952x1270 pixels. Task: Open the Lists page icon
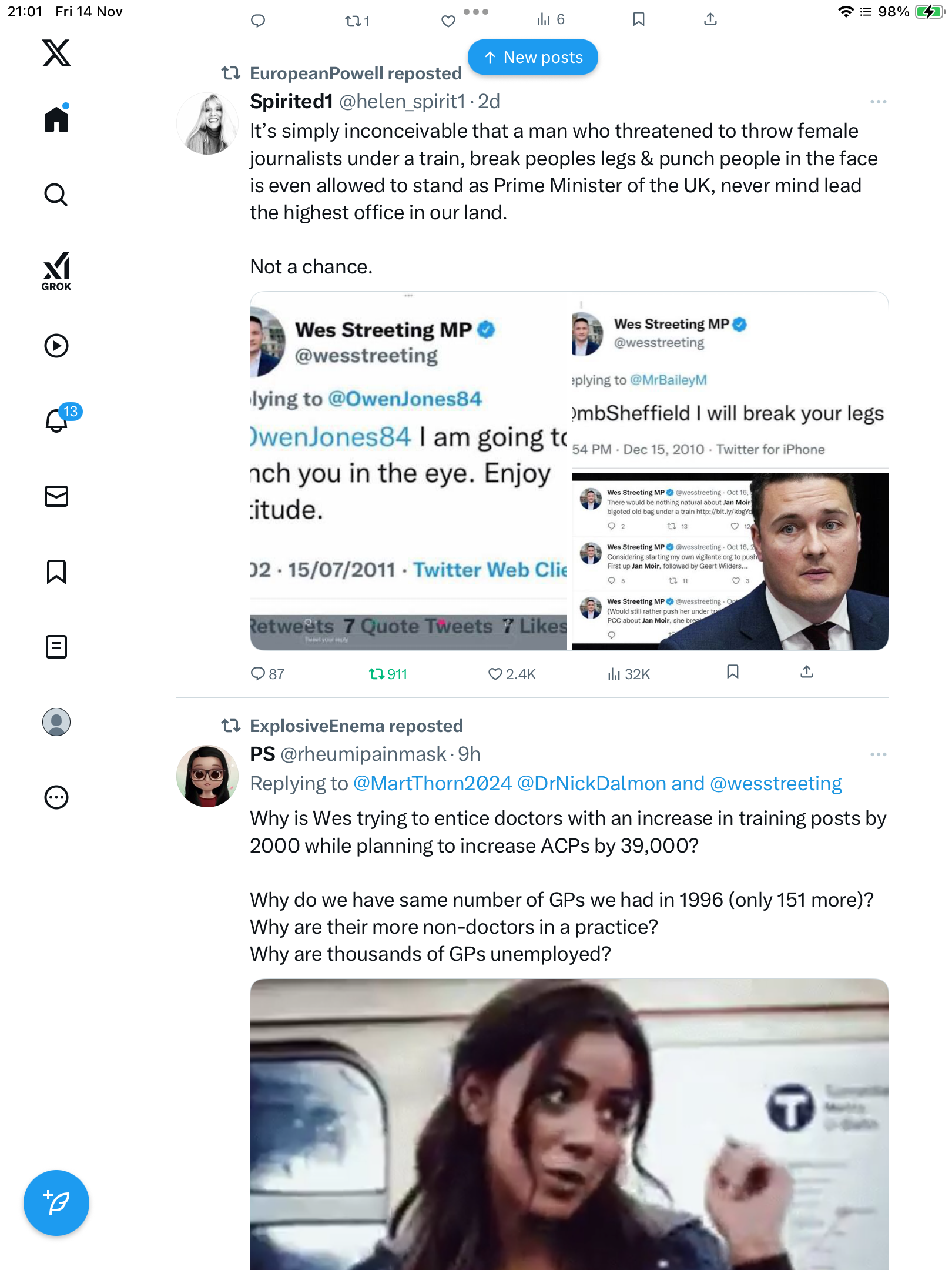56,647
